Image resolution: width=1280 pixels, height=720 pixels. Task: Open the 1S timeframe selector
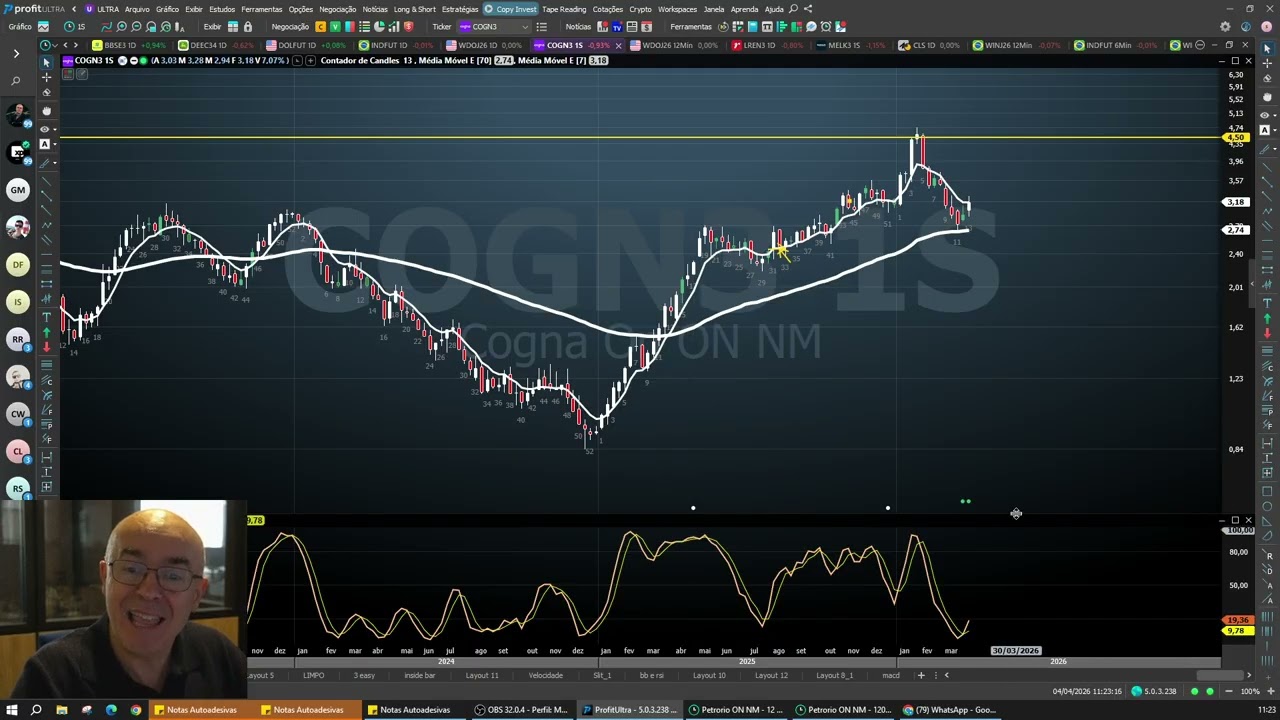(75, 27)
